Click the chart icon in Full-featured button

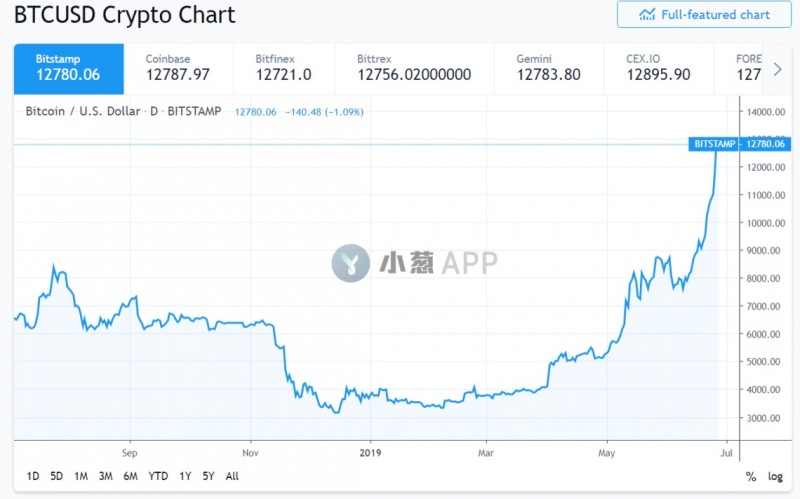coord(647,15)
